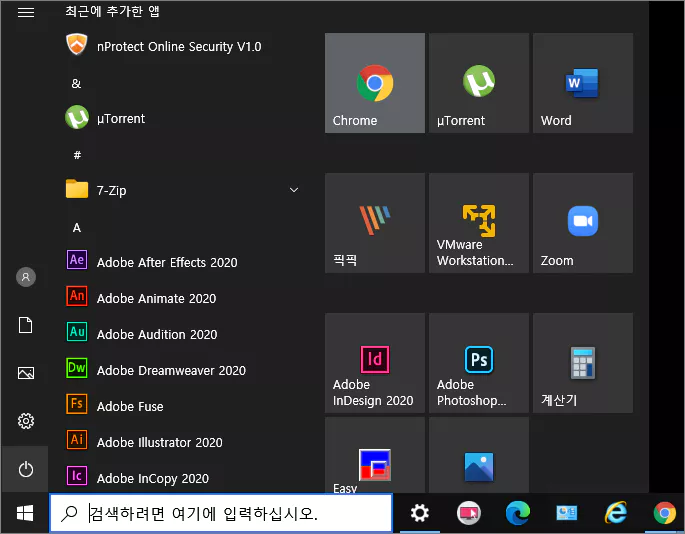685x534 pixels.
Task: Launch nProtect Online Security V1.0 text
Action: point(179,47)
